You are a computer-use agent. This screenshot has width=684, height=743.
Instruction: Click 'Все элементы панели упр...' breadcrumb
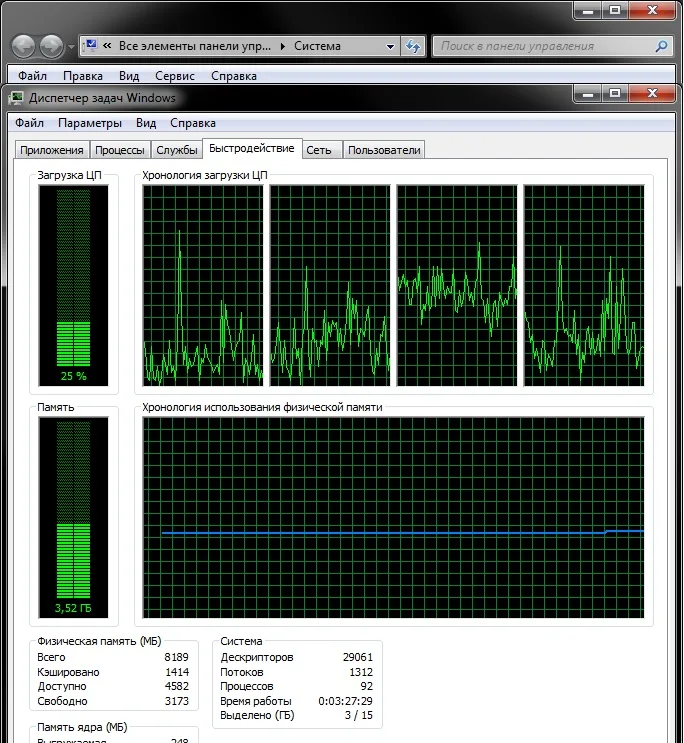click(195, 46)
